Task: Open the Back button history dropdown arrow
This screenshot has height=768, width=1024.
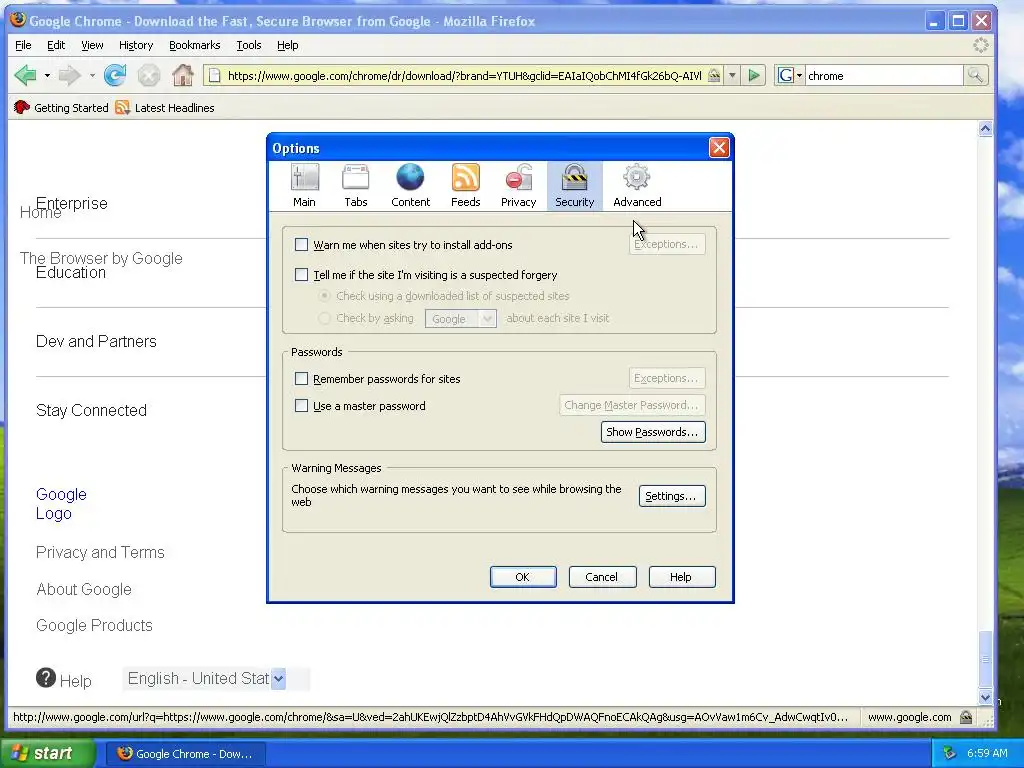Action: point(47,76)
